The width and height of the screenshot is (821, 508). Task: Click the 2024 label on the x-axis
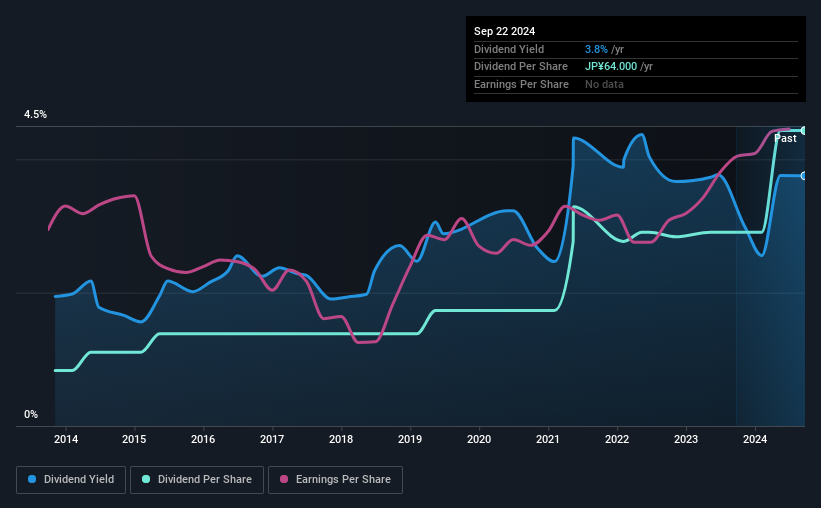[755, 439]
